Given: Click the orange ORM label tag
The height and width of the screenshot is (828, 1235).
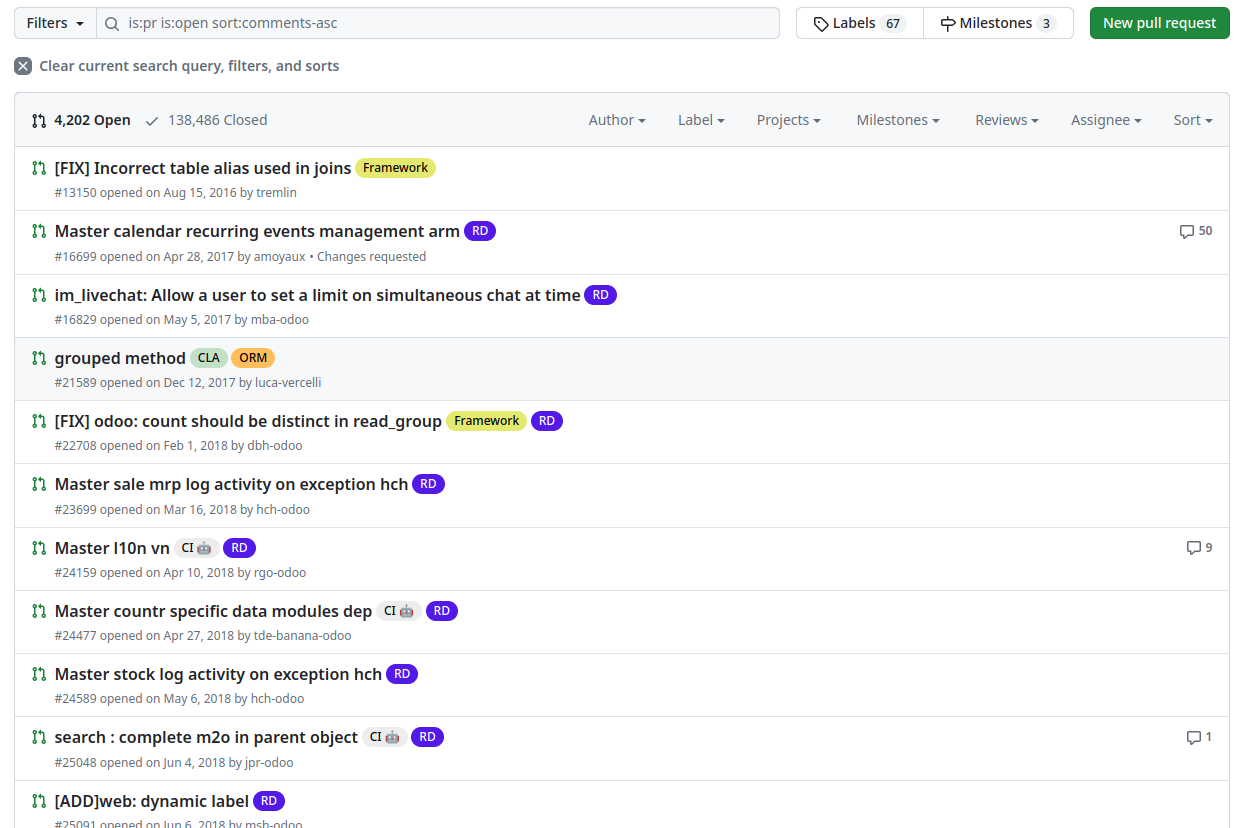Looking at the screenshot, I should [x=253, y=358].
